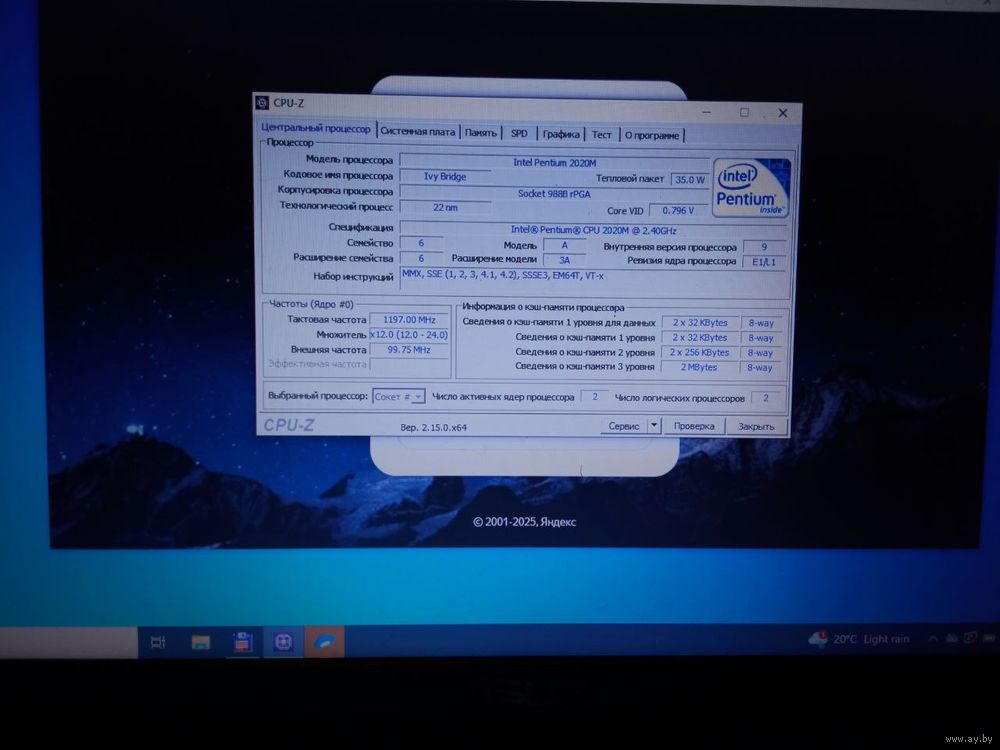The image size is (1000, 750).
Task: Close the CPU-Z window with X
Action: 783,113
